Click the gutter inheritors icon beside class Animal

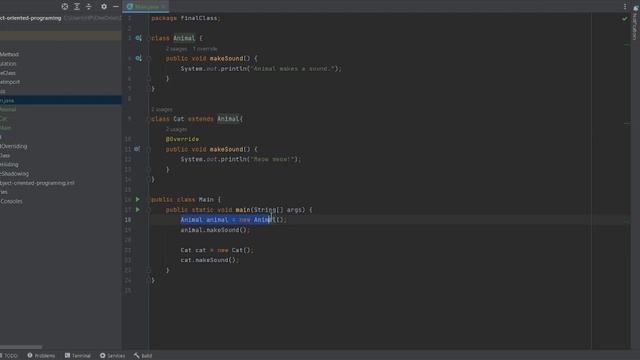click(138, 38)
